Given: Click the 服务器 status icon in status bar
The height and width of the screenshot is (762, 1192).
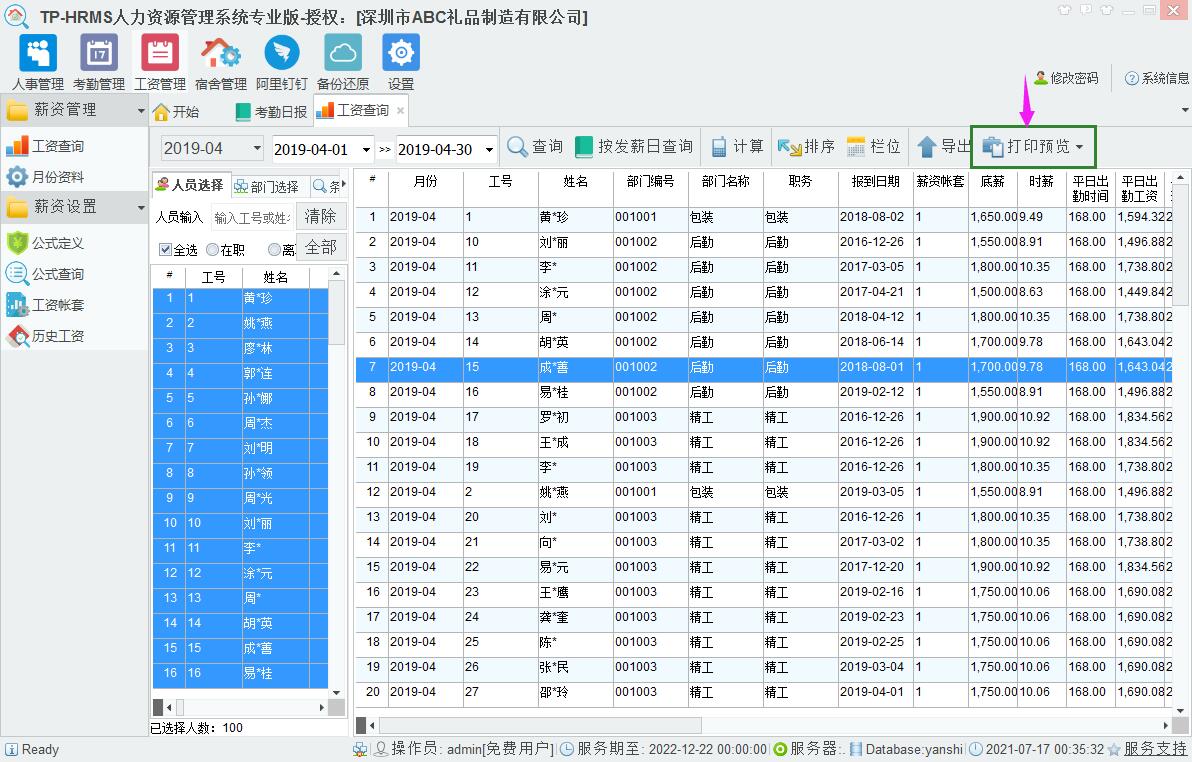Looking at the screenshot, I should click(x=780, y=749).
